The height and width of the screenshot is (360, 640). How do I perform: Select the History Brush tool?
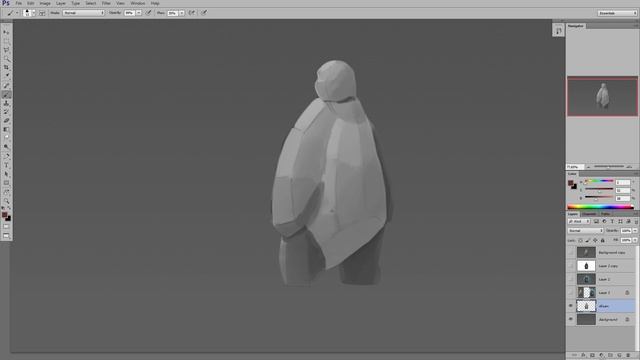pyautogui.click(x=6, y=112)
